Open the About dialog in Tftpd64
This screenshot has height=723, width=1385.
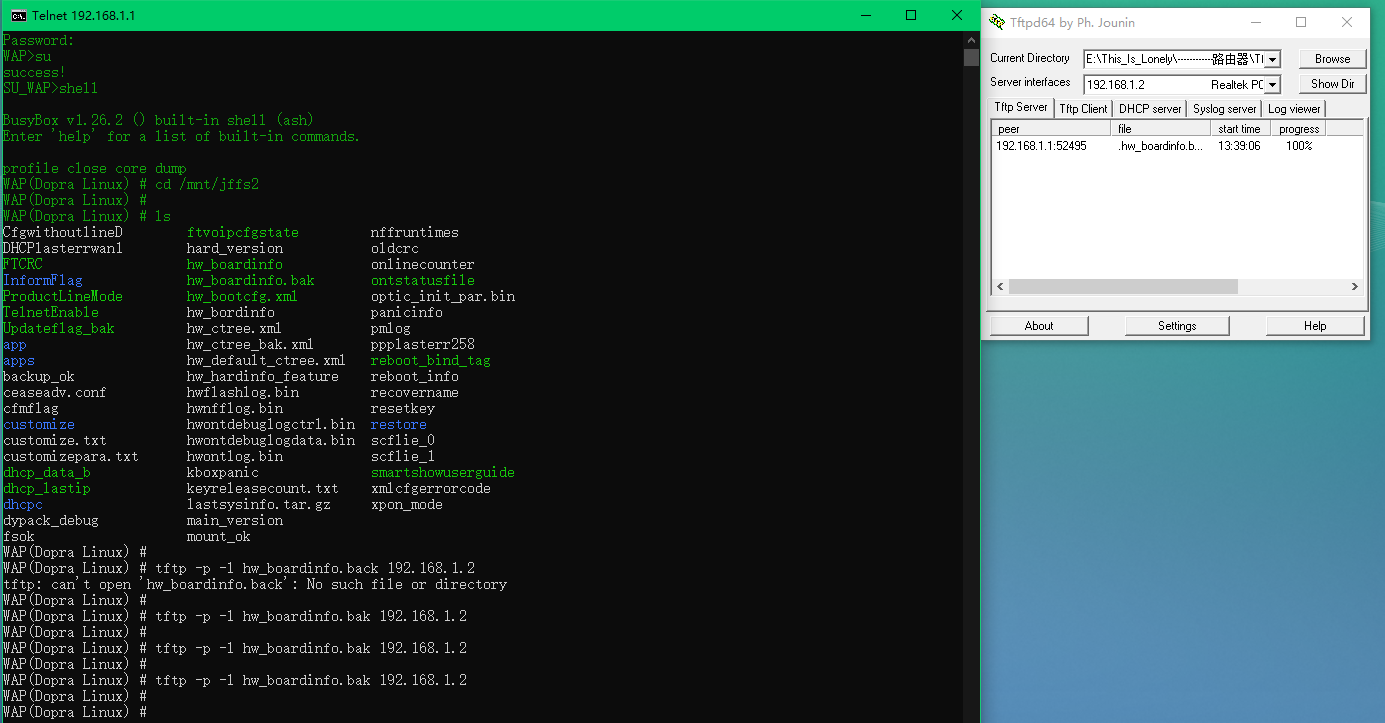coord(1039,326)
